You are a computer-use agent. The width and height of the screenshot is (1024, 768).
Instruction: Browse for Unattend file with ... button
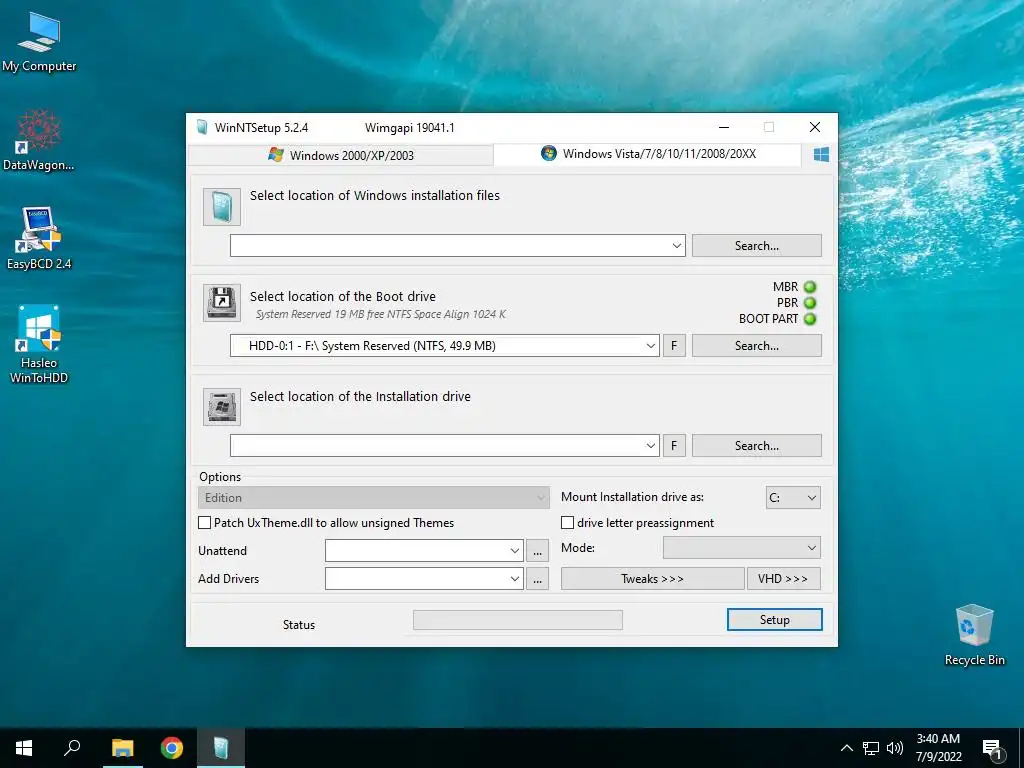click(537, 551)
